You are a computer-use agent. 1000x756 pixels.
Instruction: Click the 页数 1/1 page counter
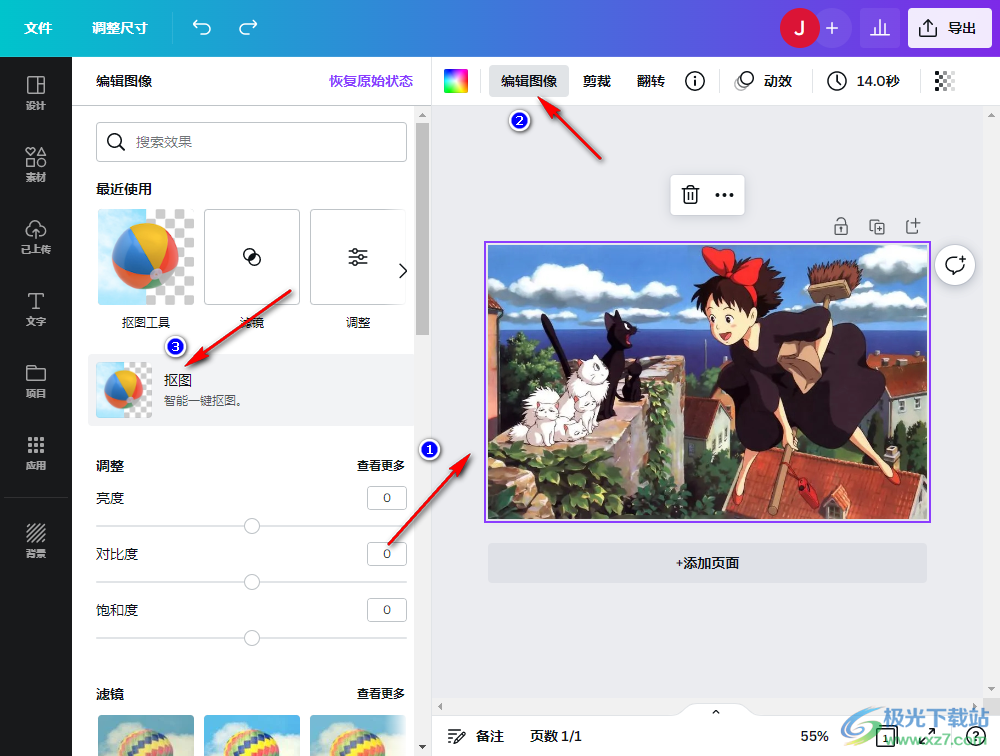click(x=555, y=736)
